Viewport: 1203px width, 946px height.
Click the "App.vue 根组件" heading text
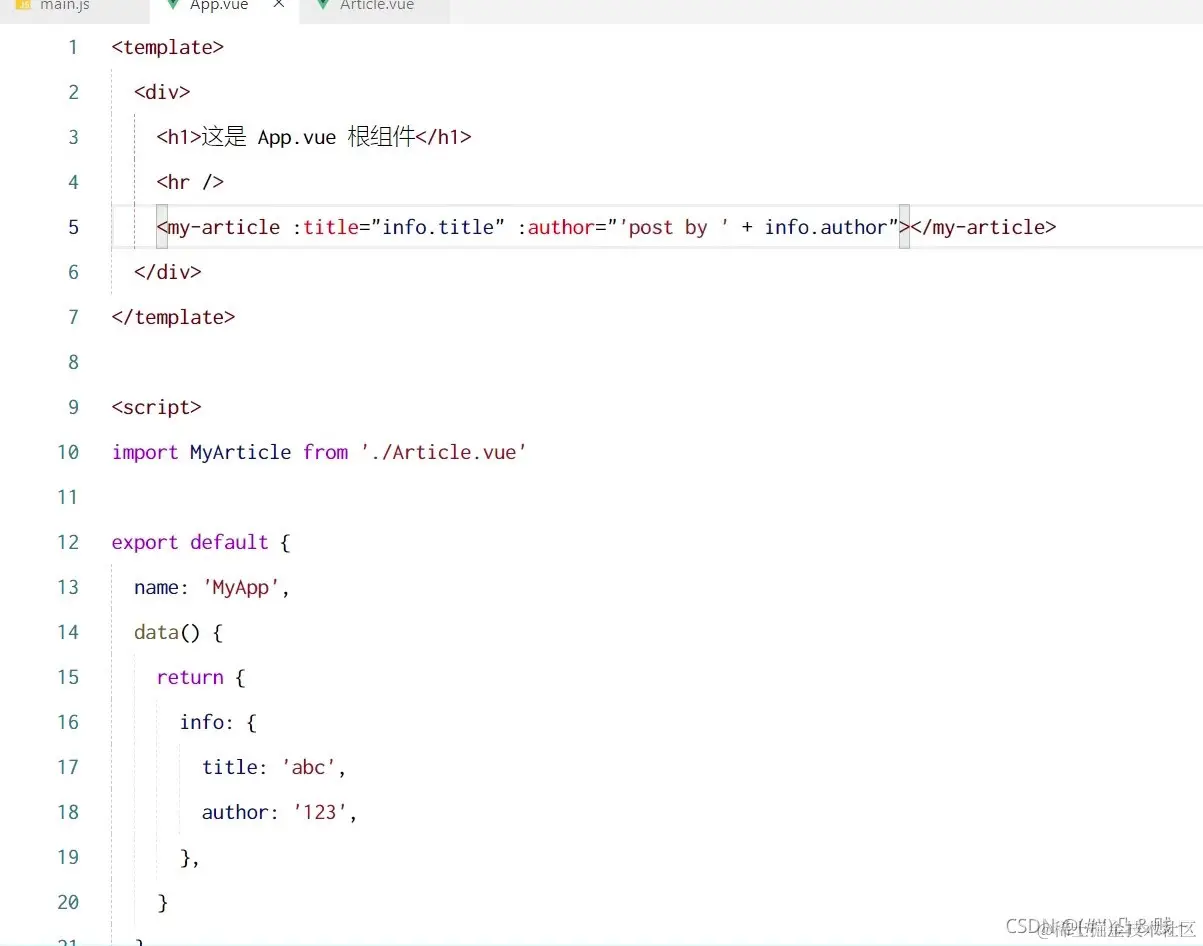pos(336,138)
